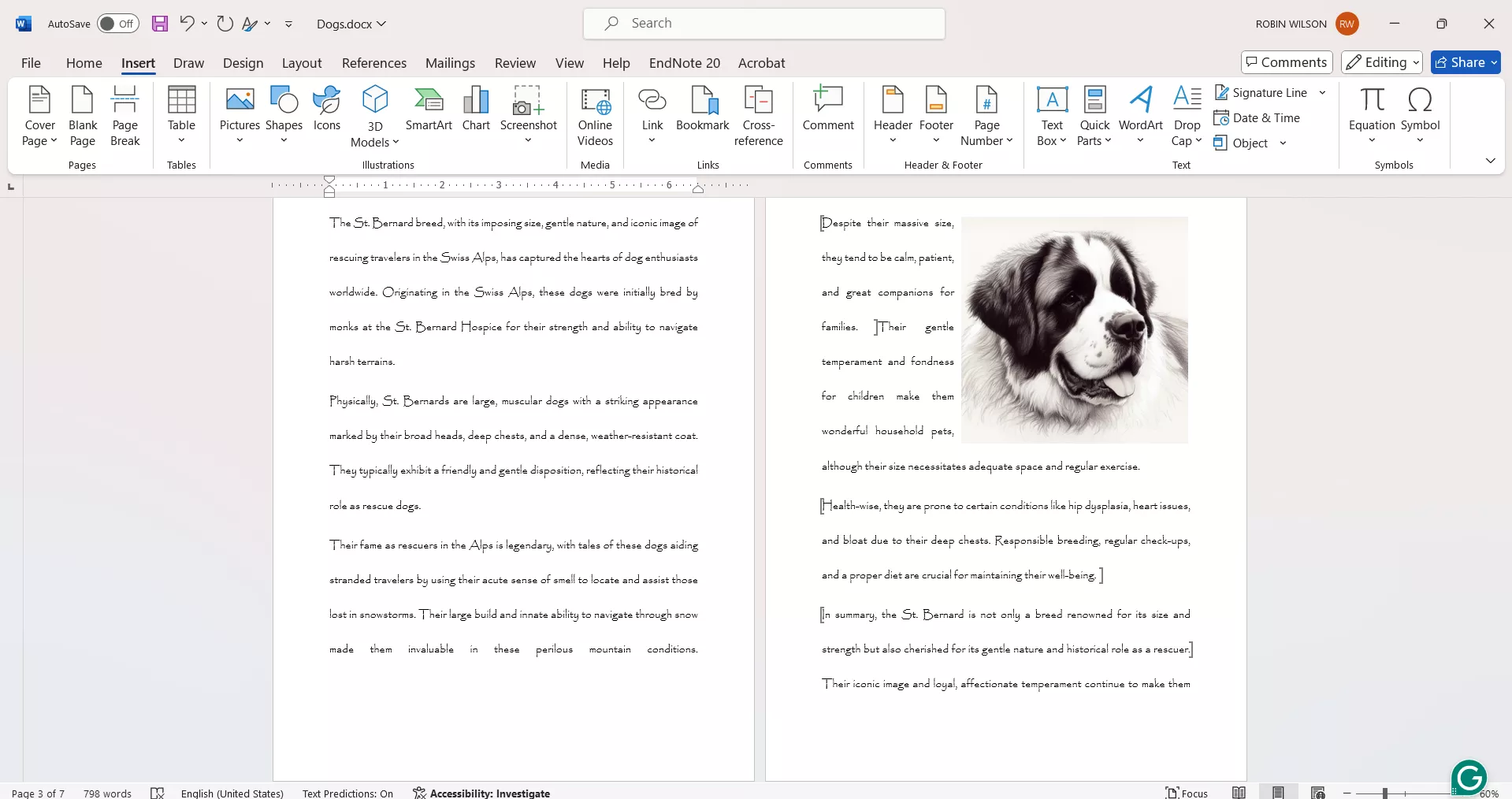Toggle AutoSave switch on
This screenshot has height=799, width=1512.
(x=117, y=24)
